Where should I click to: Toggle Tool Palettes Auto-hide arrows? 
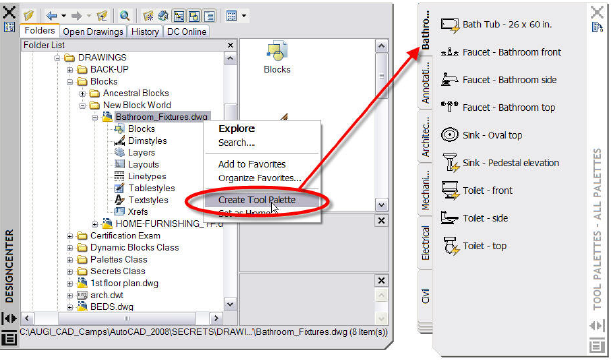(x=597, y=325)
